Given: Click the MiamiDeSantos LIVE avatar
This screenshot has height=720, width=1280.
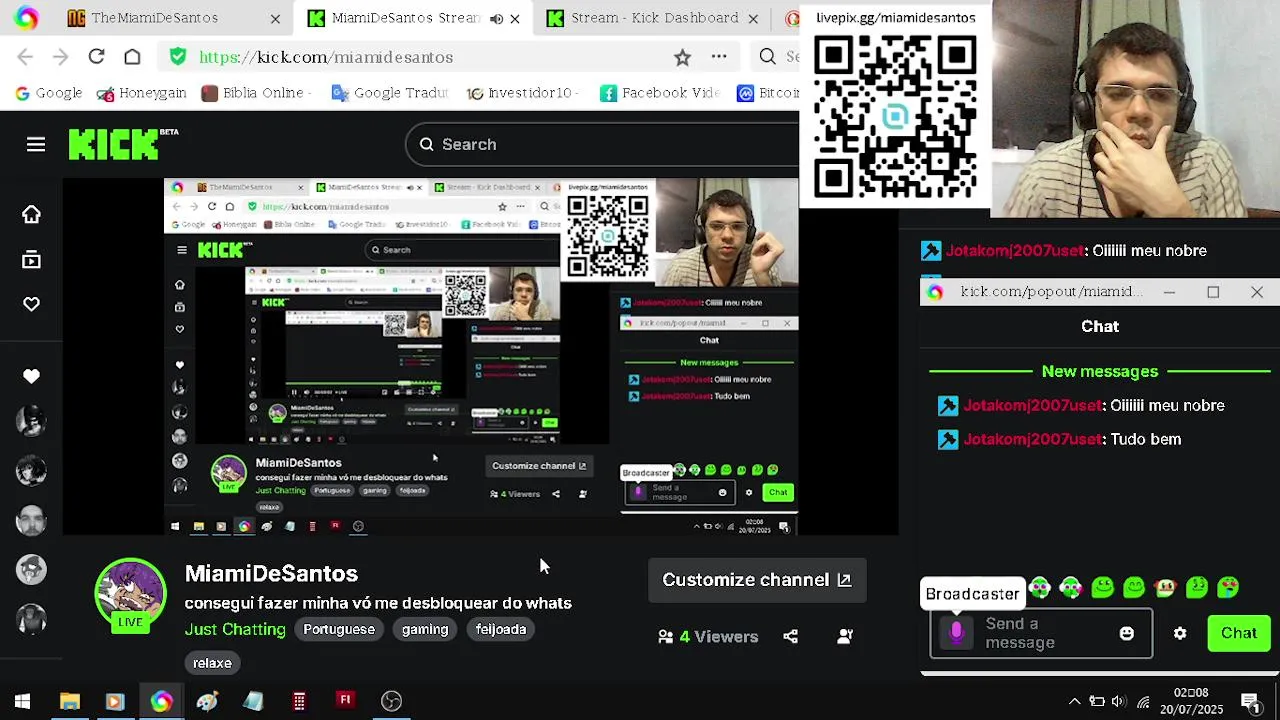Looking at the screenshot, I should [x=131, y=595].
